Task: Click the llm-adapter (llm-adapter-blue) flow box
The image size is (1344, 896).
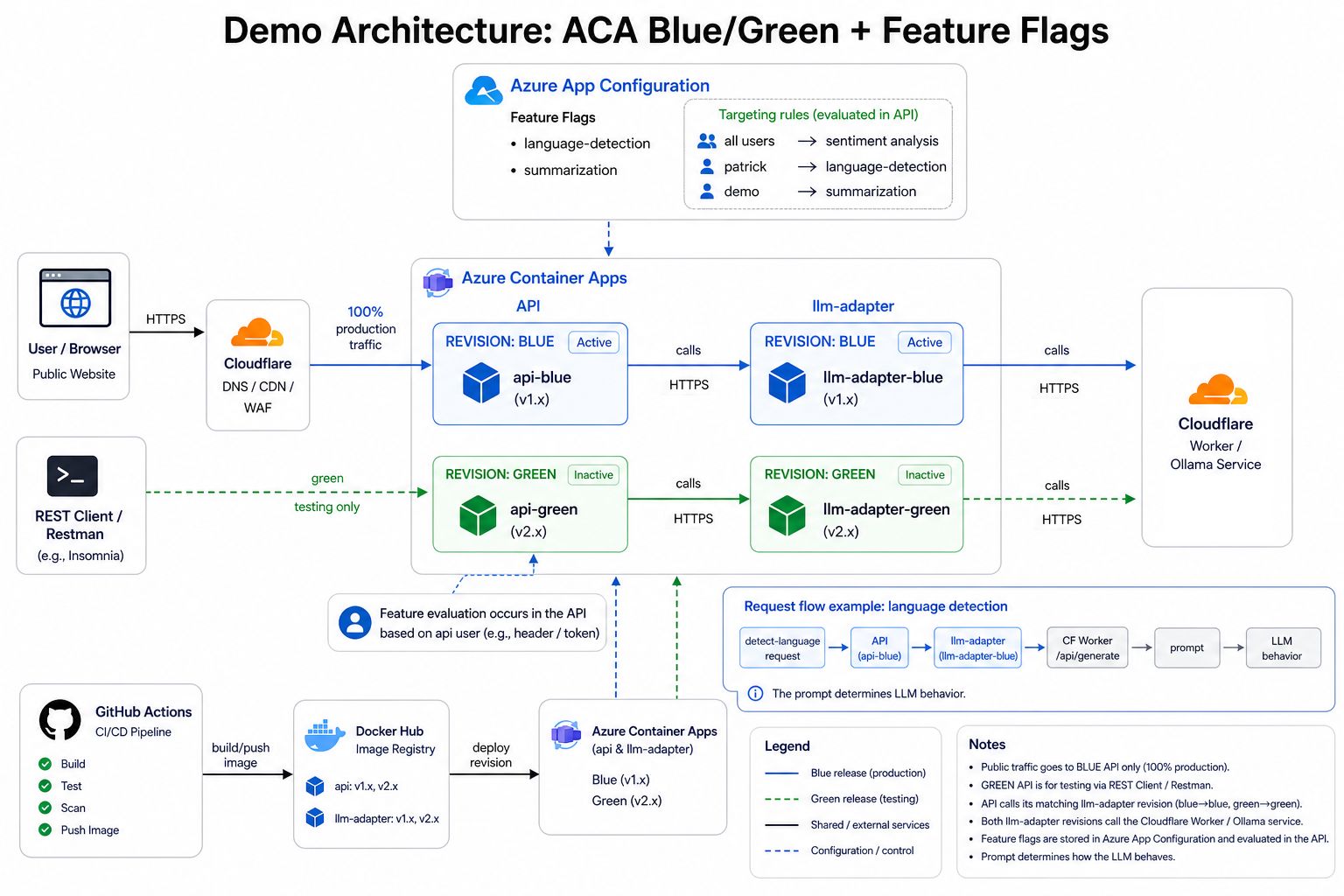Action: coord(978,648)
